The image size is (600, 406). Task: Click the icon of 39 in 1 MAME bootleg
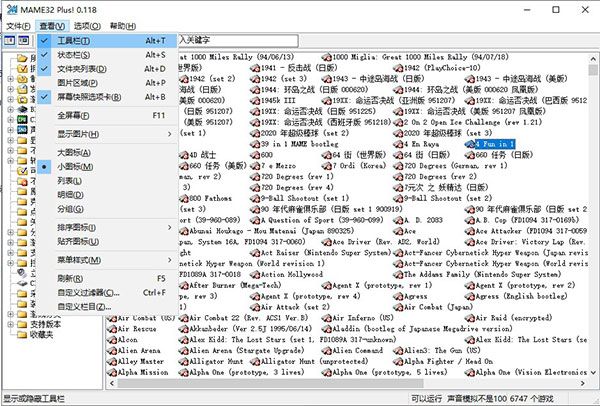click(x=255, y=144)
